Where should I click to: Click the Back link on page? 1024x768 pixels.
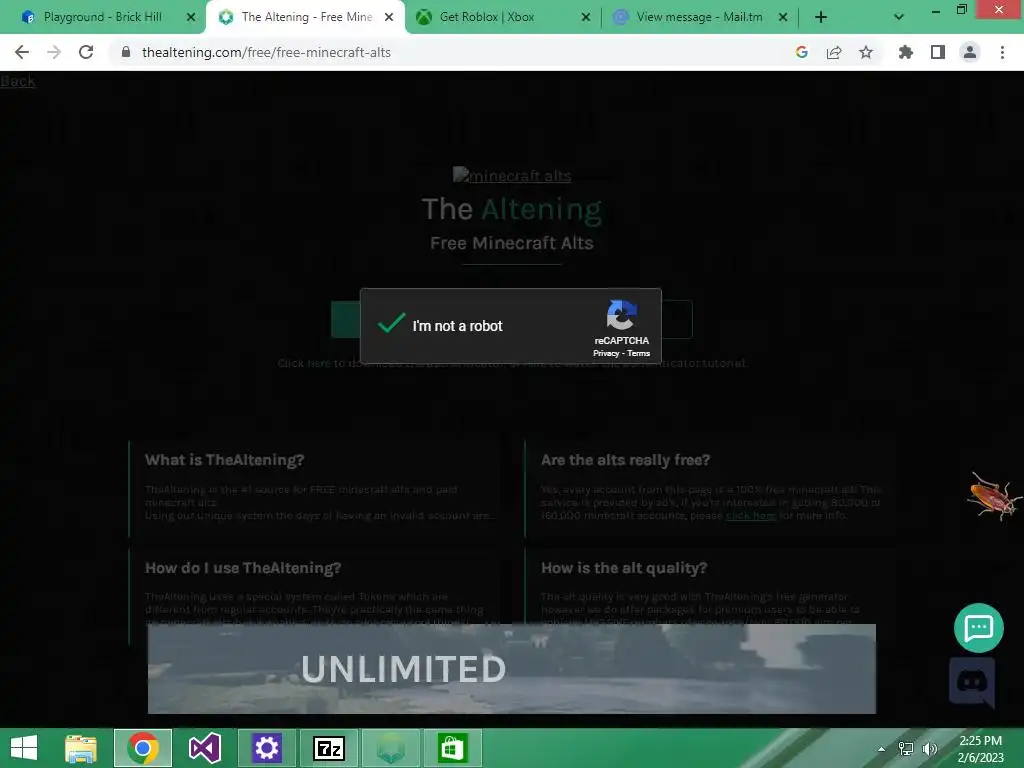pos(18,81)
